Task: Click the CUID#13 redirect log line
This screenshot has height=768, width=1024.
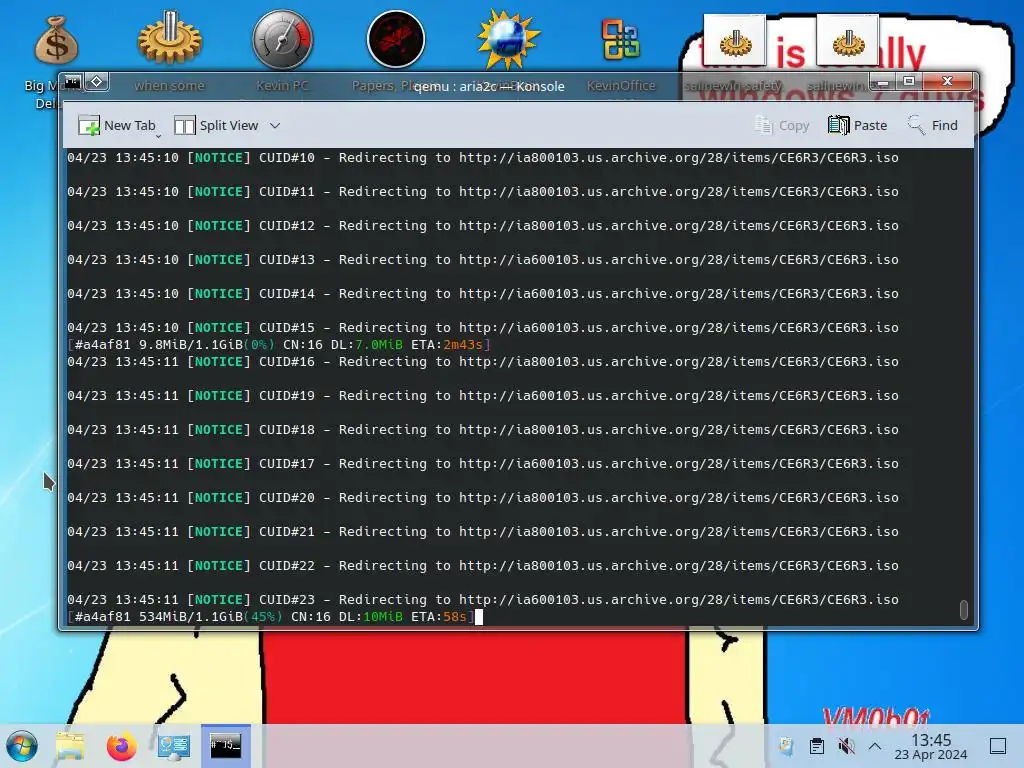Action: point(483,259)
